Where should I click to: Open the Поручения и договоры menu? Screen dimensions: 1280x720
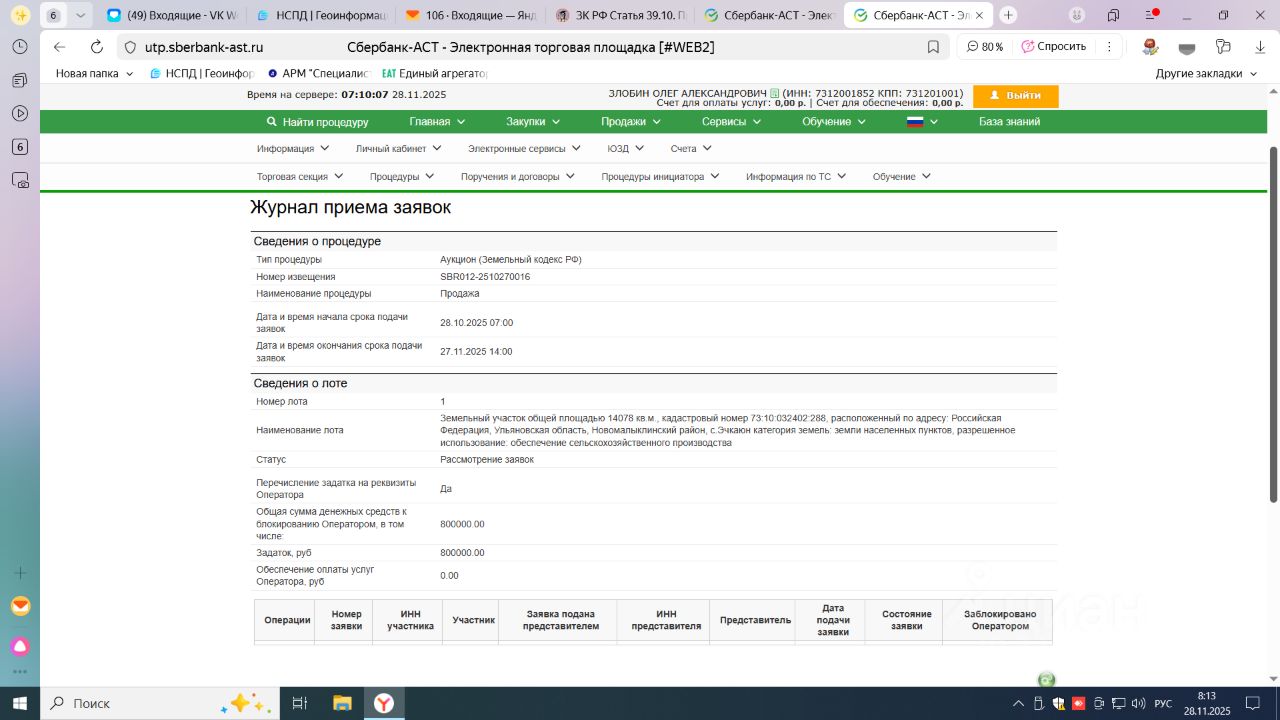click(517, 176)
